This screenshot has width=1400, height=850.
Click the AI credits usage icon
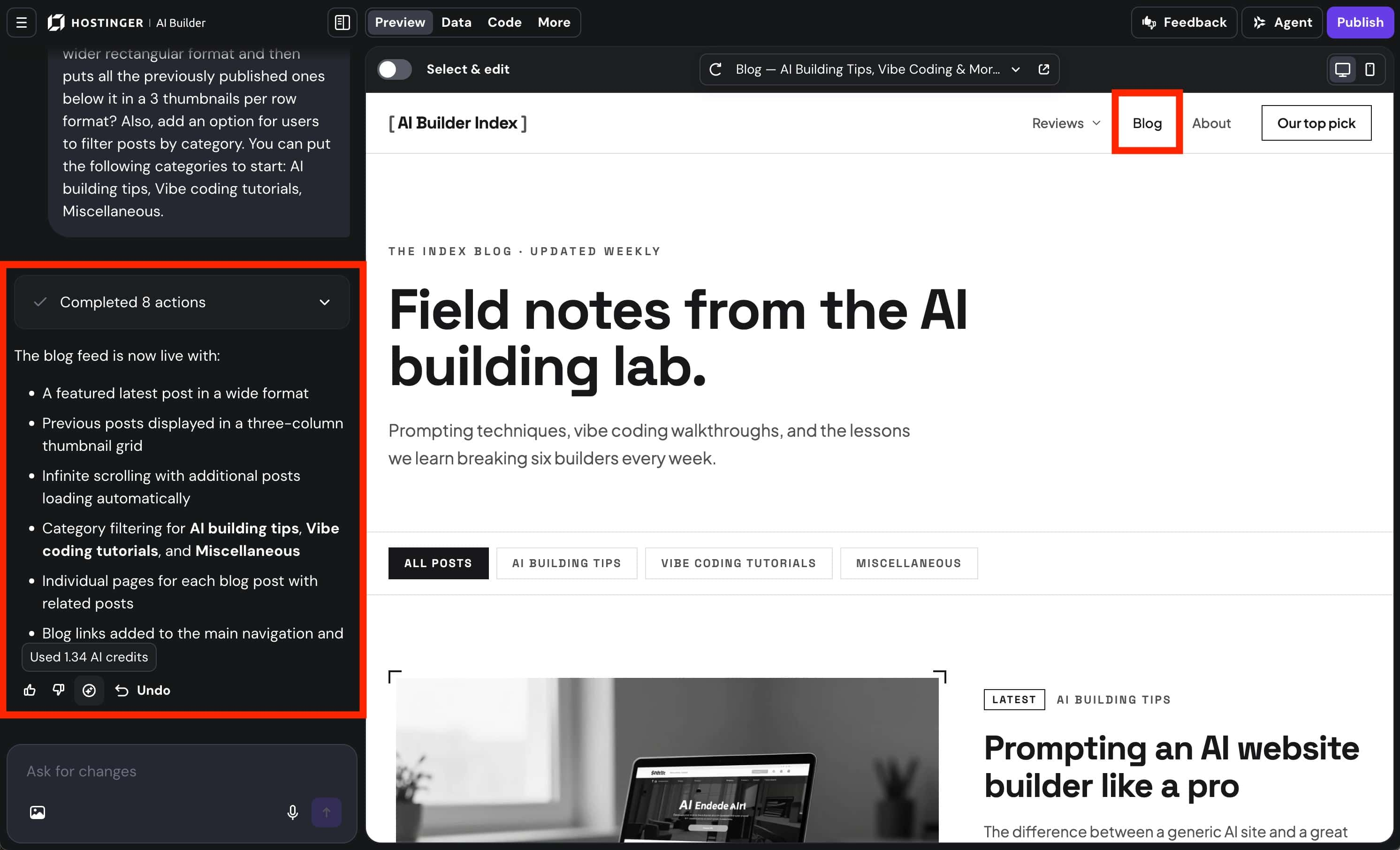(89, 690)
